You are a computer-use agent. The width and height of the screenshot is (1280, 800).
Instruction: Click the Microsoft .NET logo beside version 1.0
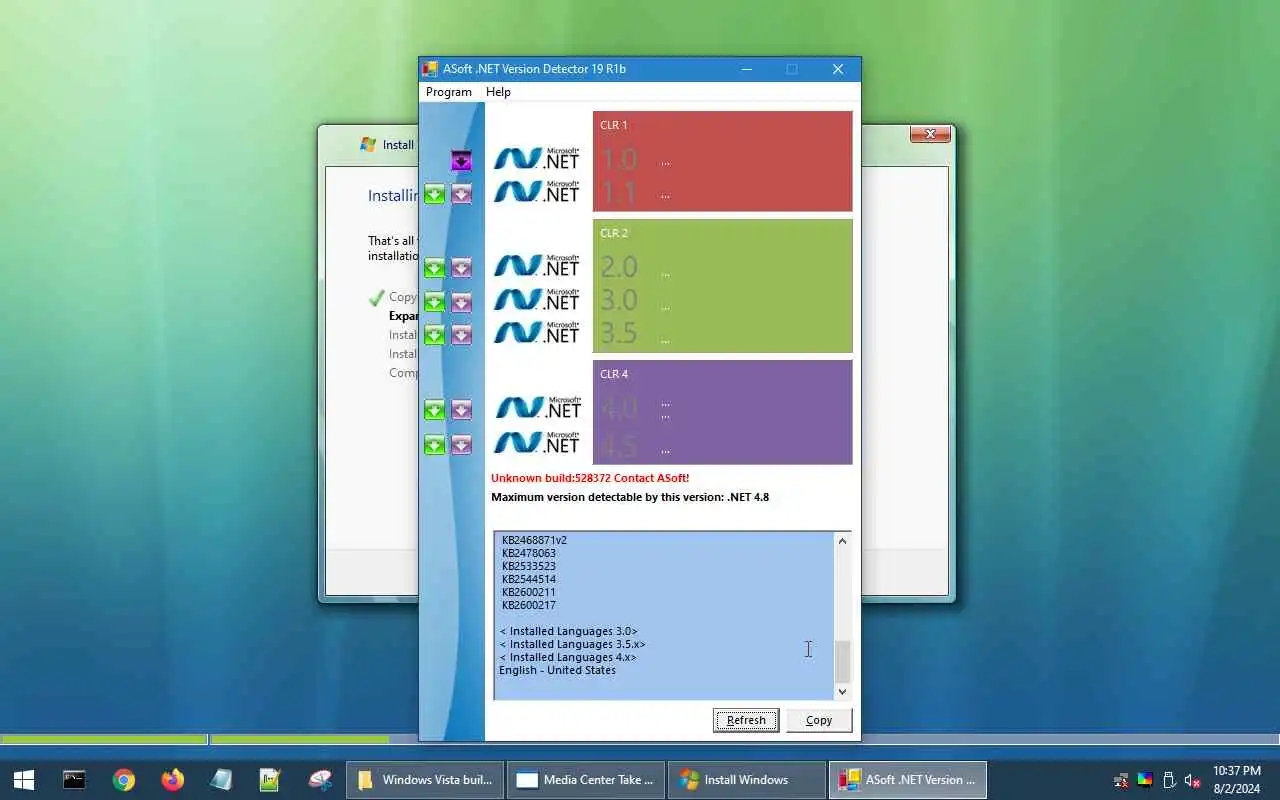[x=537, y=159]
